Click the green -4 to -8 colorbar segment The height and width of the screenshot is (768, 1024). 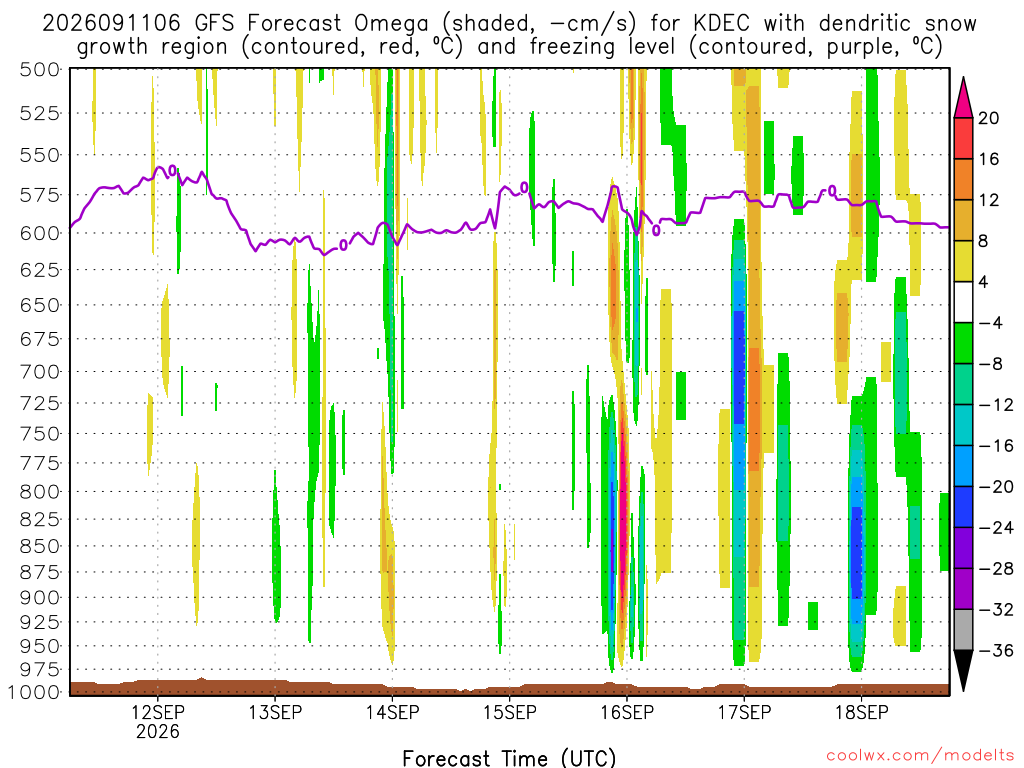click(963, 344)
